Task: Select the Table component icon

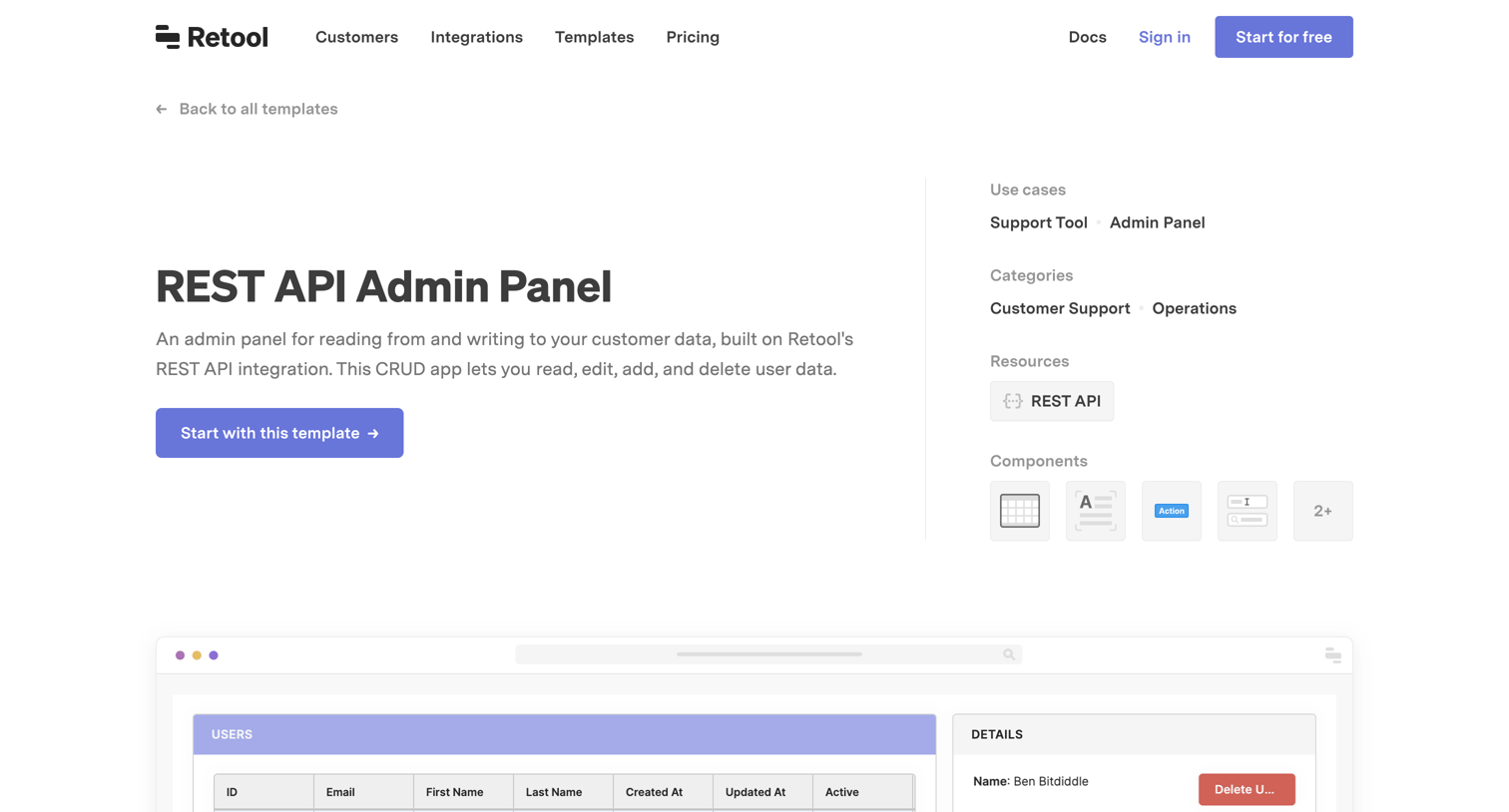Action: 1020,511
